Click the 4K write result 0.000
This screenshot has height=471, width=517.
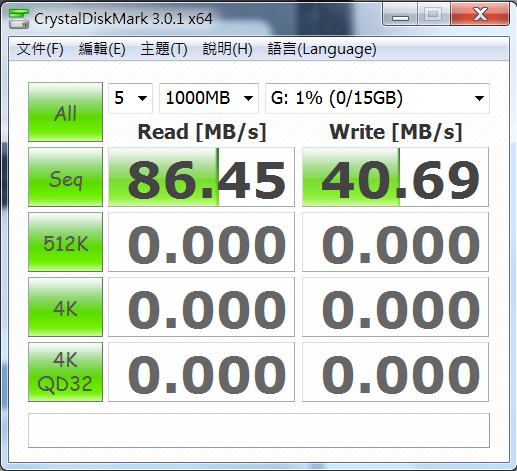point(395,307)
